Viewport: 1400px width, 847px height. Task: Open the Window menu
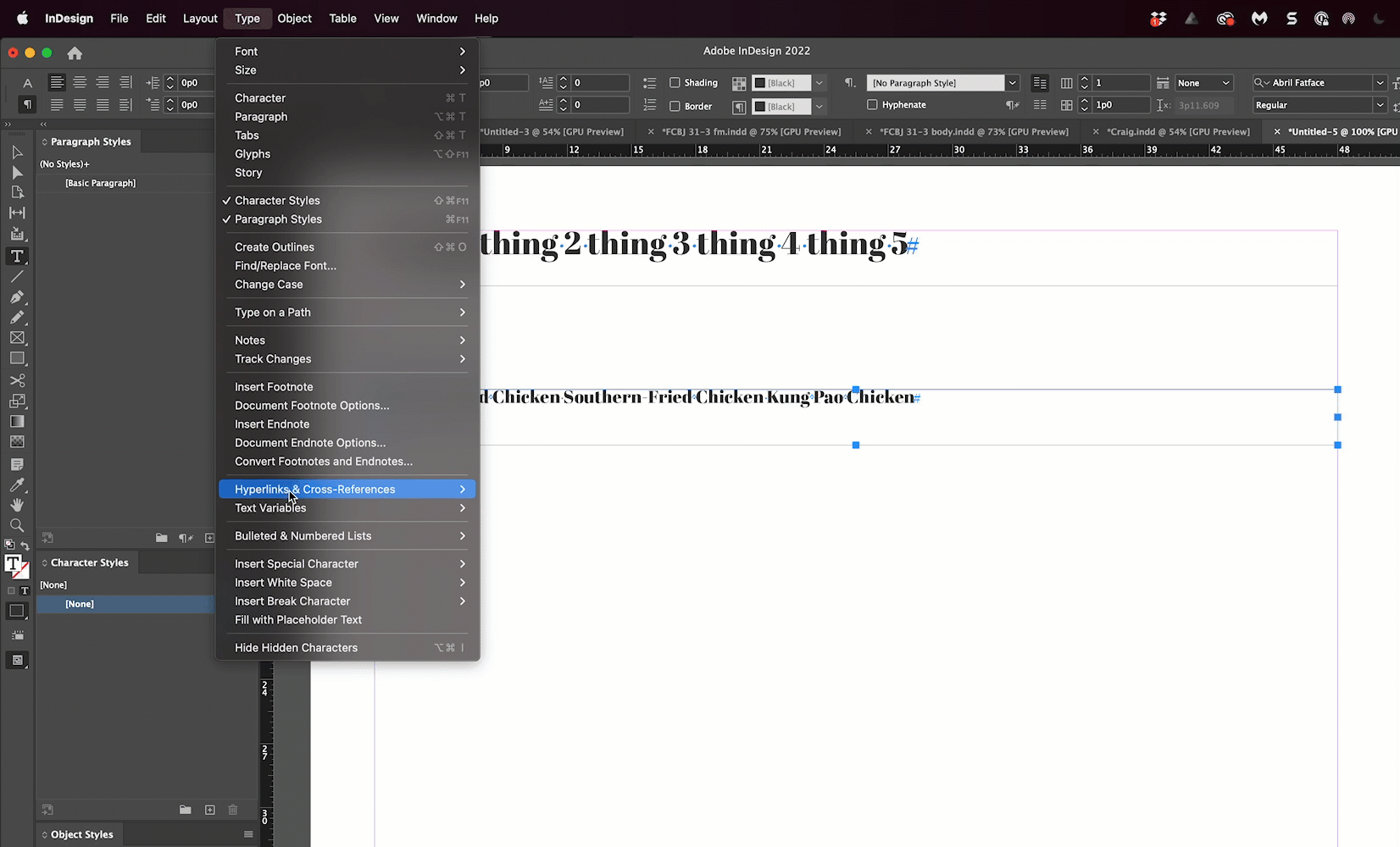pos(436,19)
